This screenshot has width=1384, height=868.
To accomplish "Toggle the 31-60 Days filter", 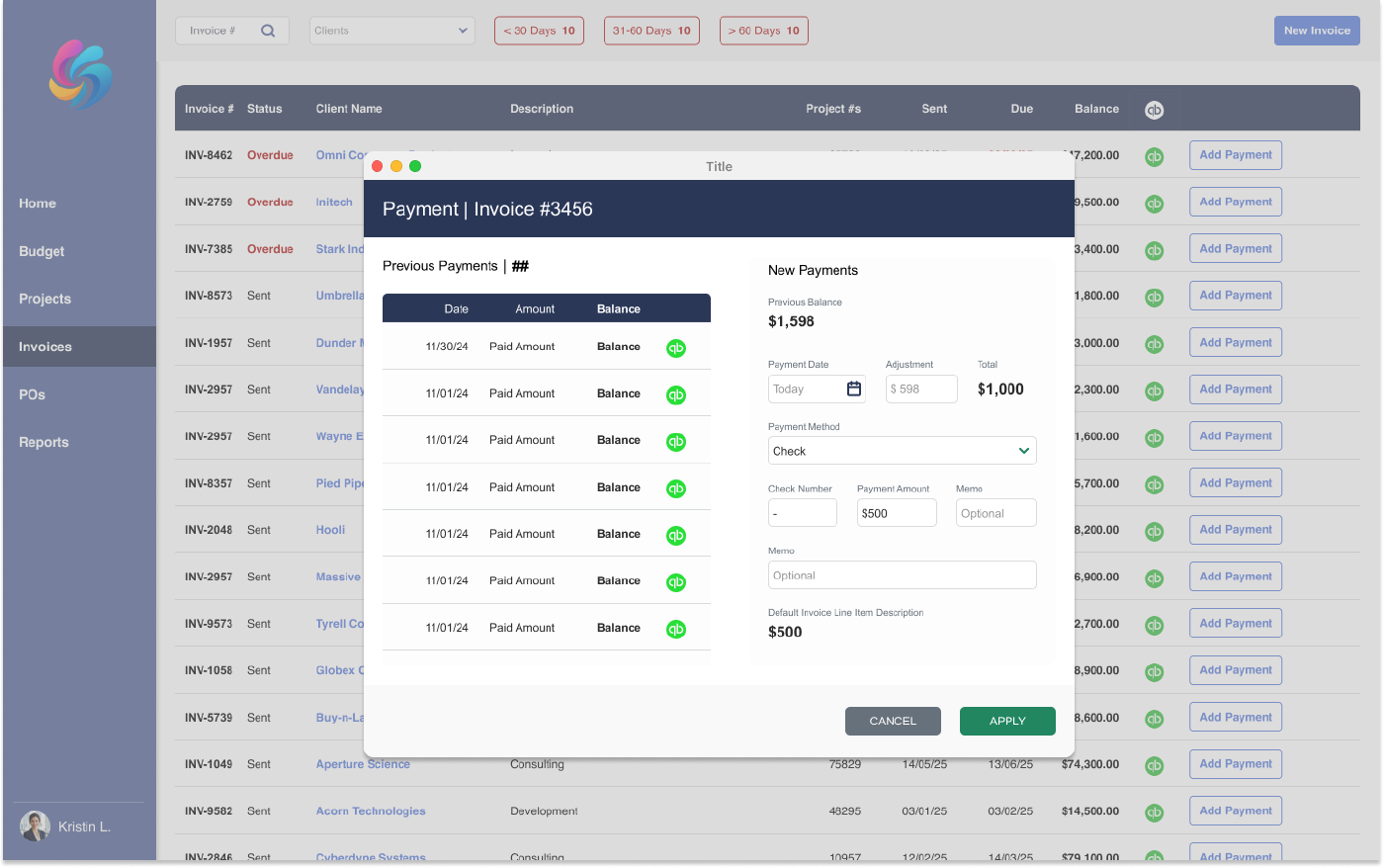I will coord(651,31).
